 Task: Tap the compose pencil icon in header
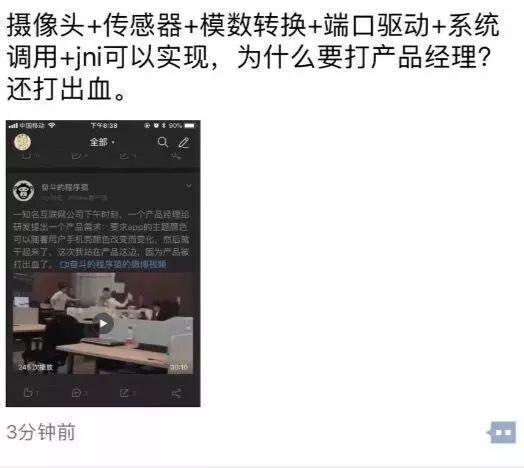[x=183, y=142]
